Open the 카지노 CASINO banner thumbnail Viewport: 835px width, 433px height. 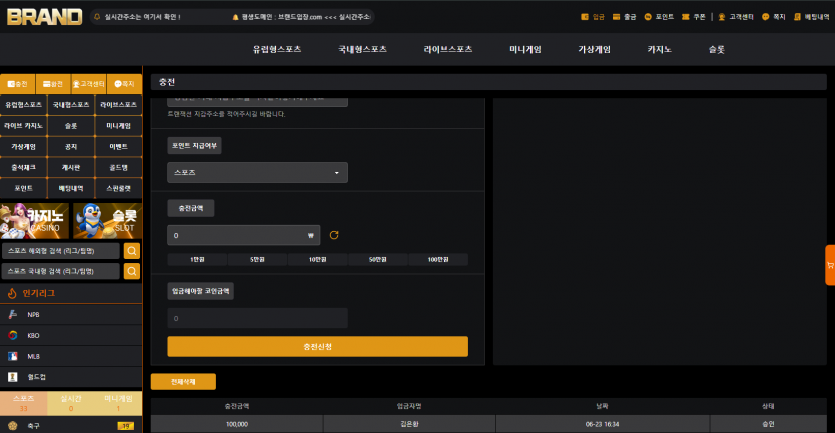pyautogui.click(x=35, y=220)
